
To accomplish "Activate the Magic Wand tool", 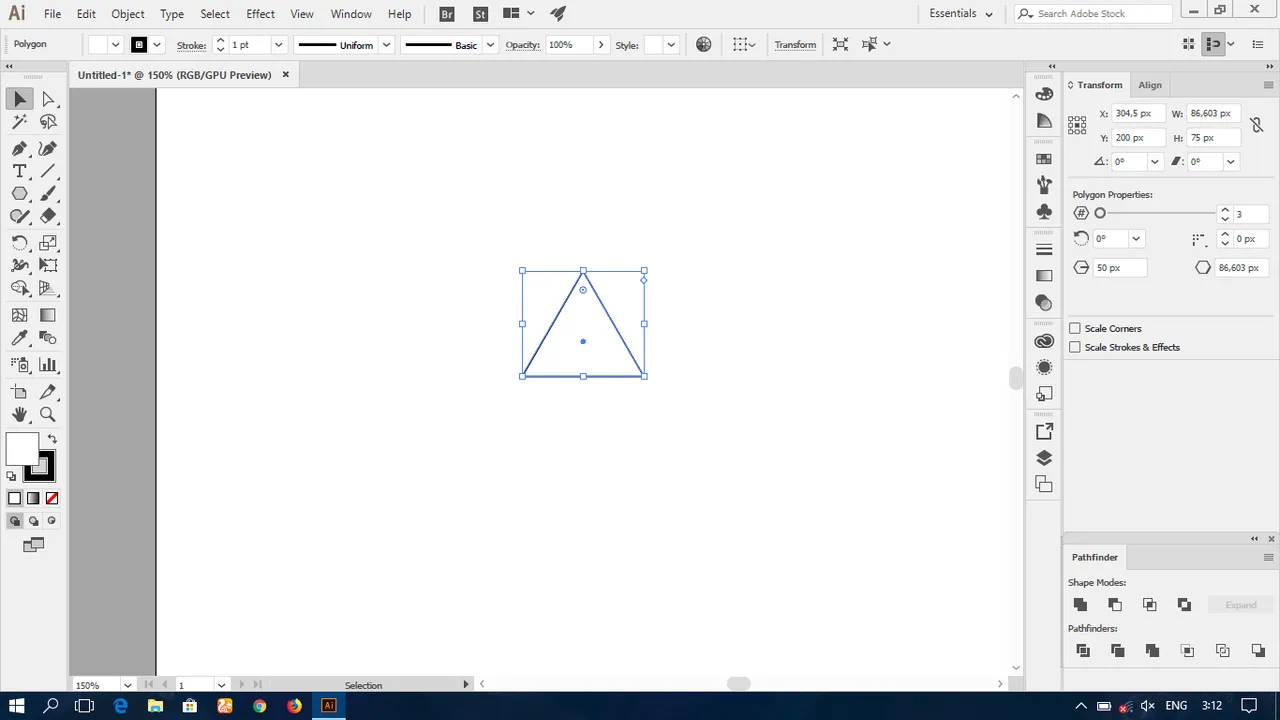I will pos(20,122).
